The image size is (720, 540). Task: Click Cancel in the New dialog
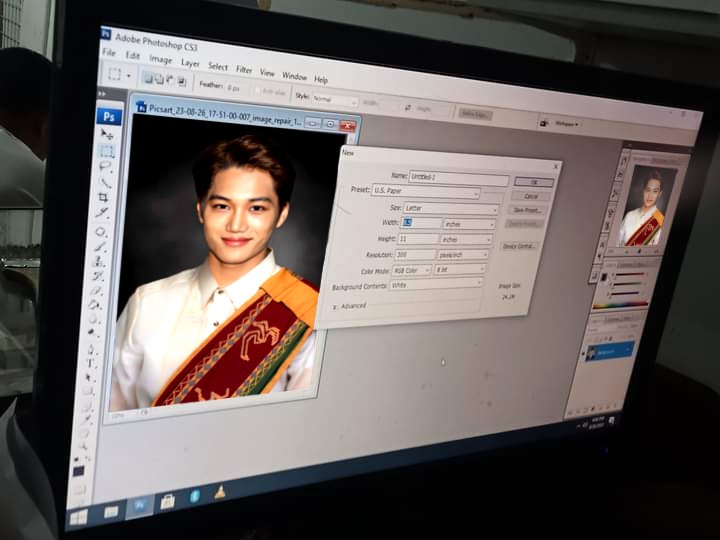click(x=531, y=196)
